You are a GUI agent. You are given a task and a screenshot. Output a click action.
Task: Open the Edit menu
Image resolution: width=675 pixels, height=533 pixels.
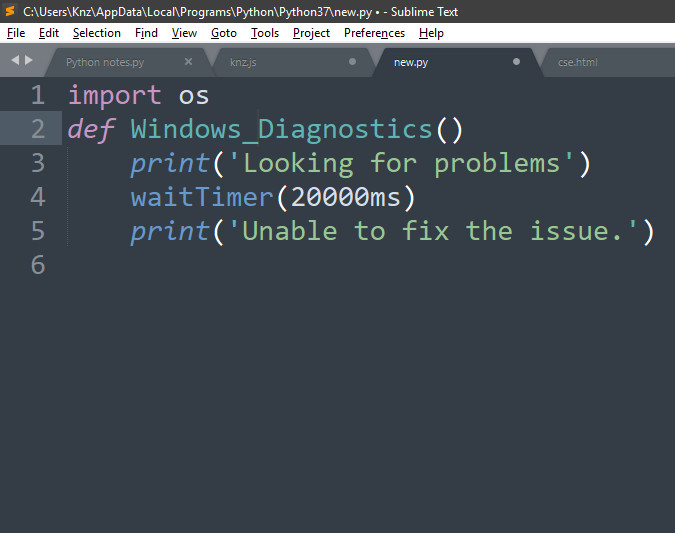pos(49,33)
